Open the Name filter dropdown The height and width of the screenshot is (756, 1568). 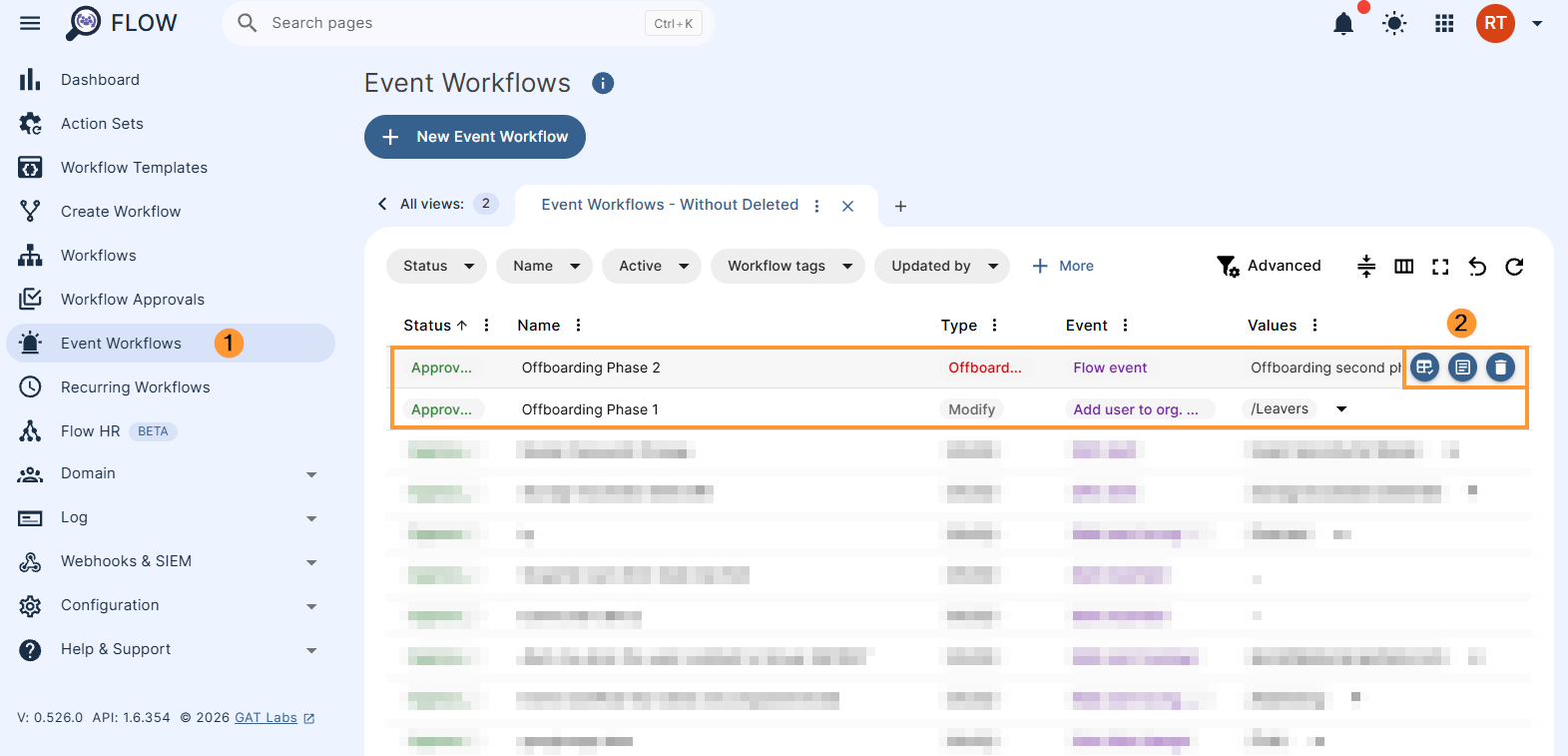545,266
